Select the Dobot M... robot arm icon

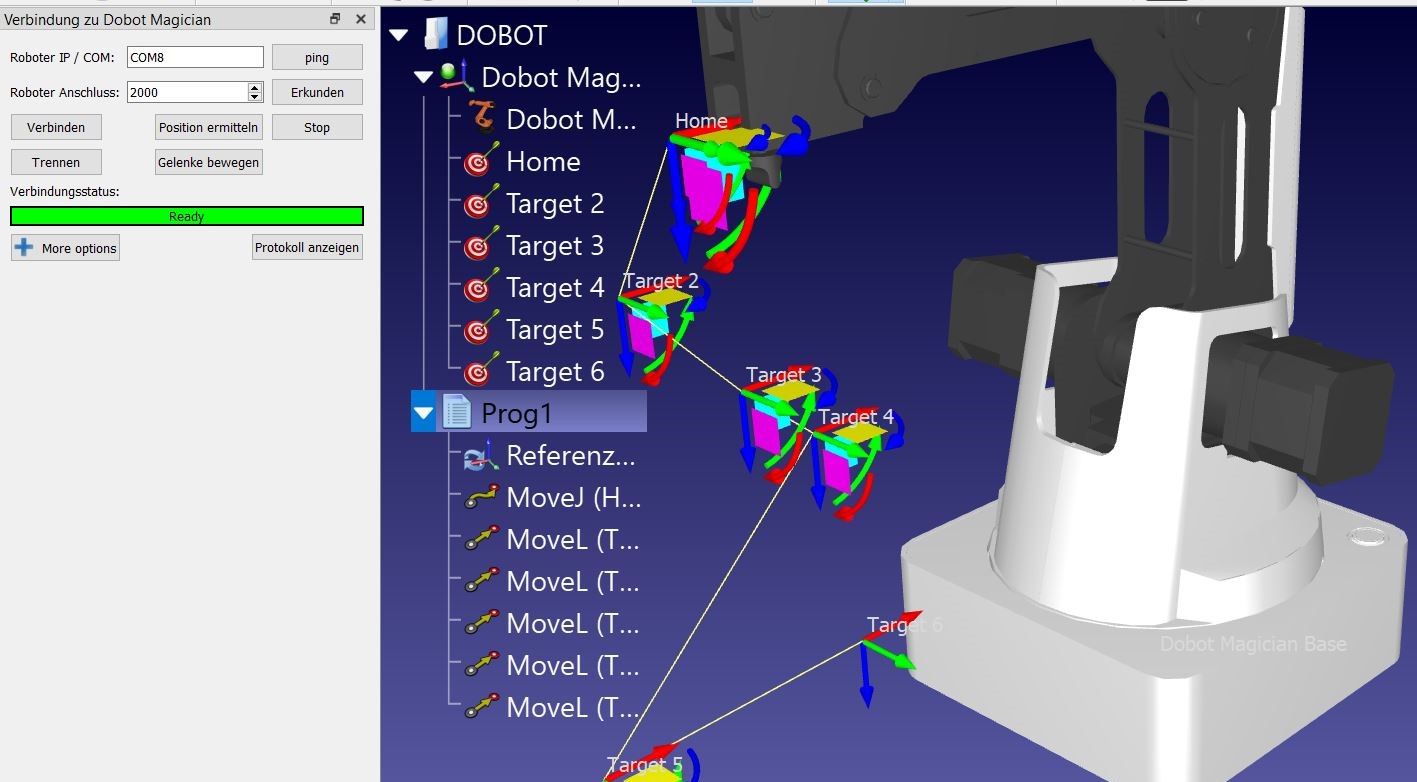point(481,119)
